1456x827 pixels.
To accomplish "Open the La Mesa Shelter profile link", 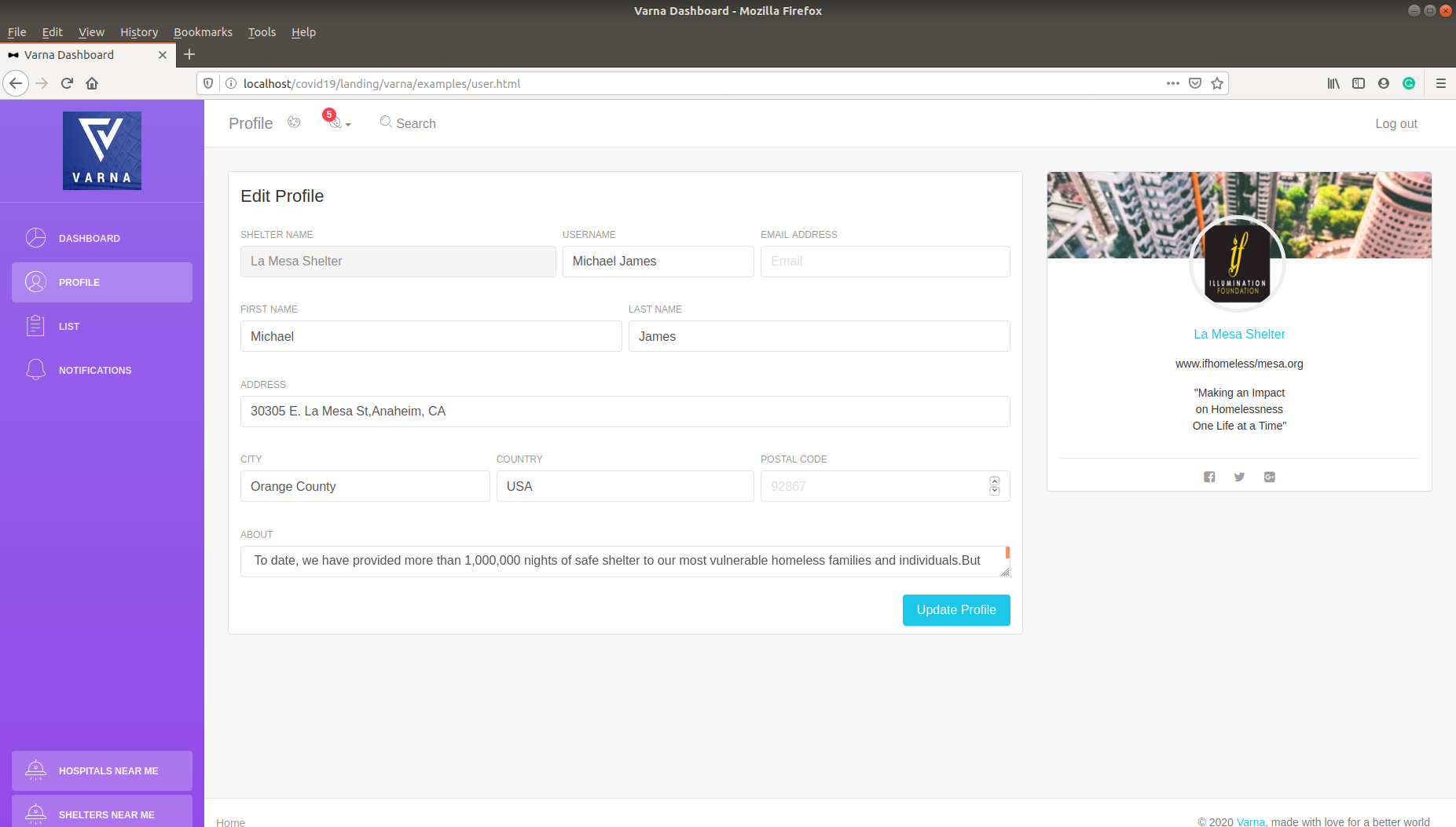I will [1239, 334].
